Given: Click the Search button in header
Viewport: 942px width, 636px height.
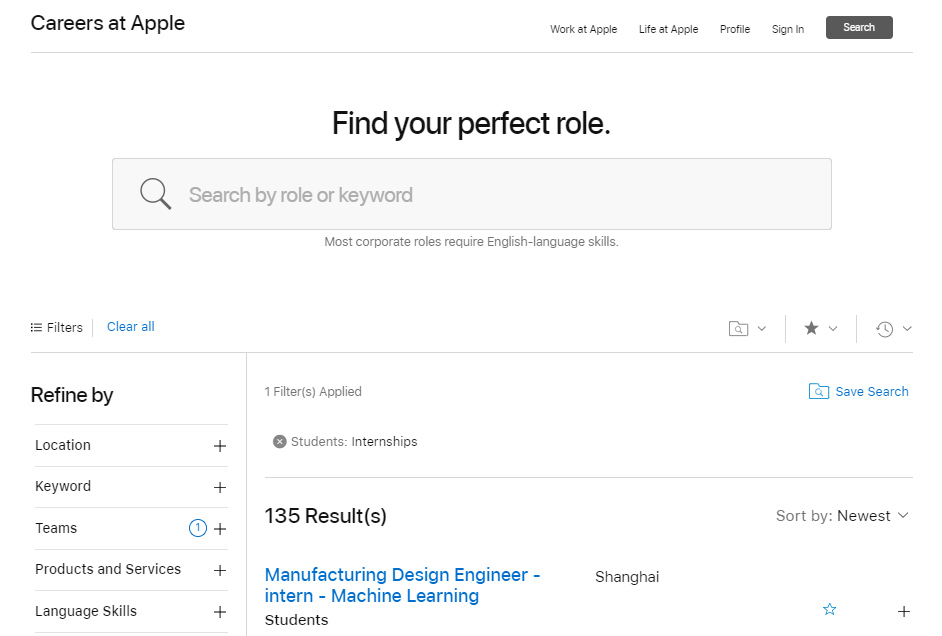Looking at the screenshot, I should click(859, 28).
